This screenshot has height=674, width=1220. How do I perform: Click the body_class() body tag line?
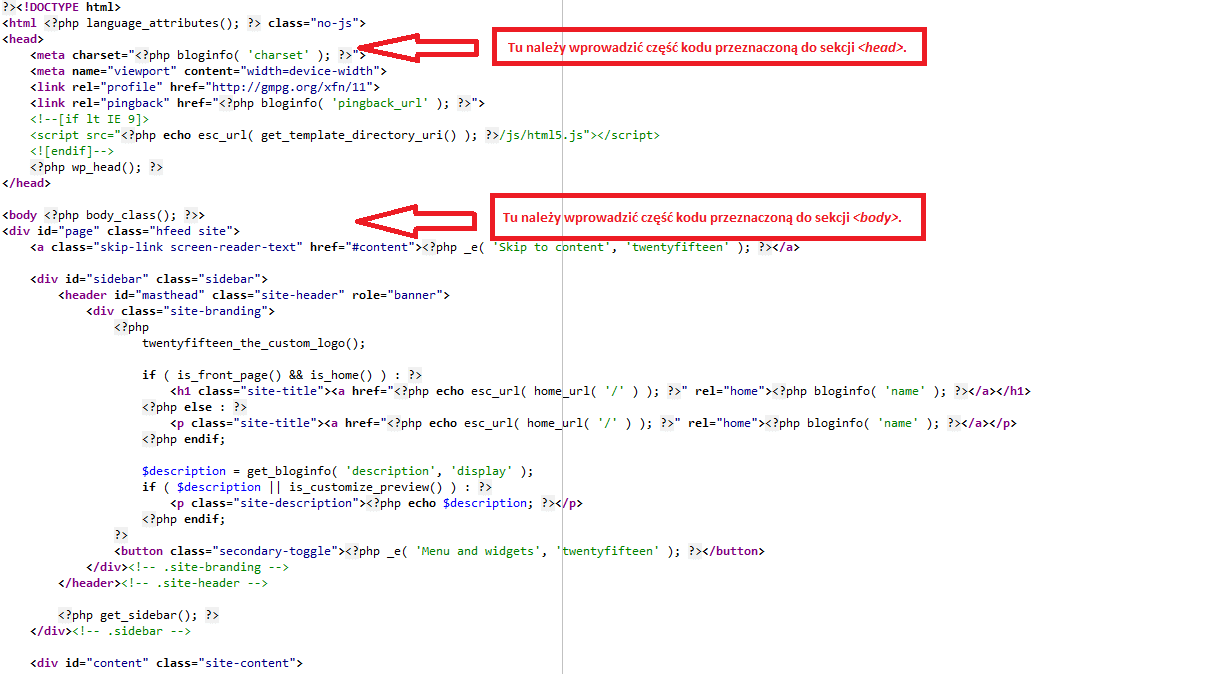point(104,215)
